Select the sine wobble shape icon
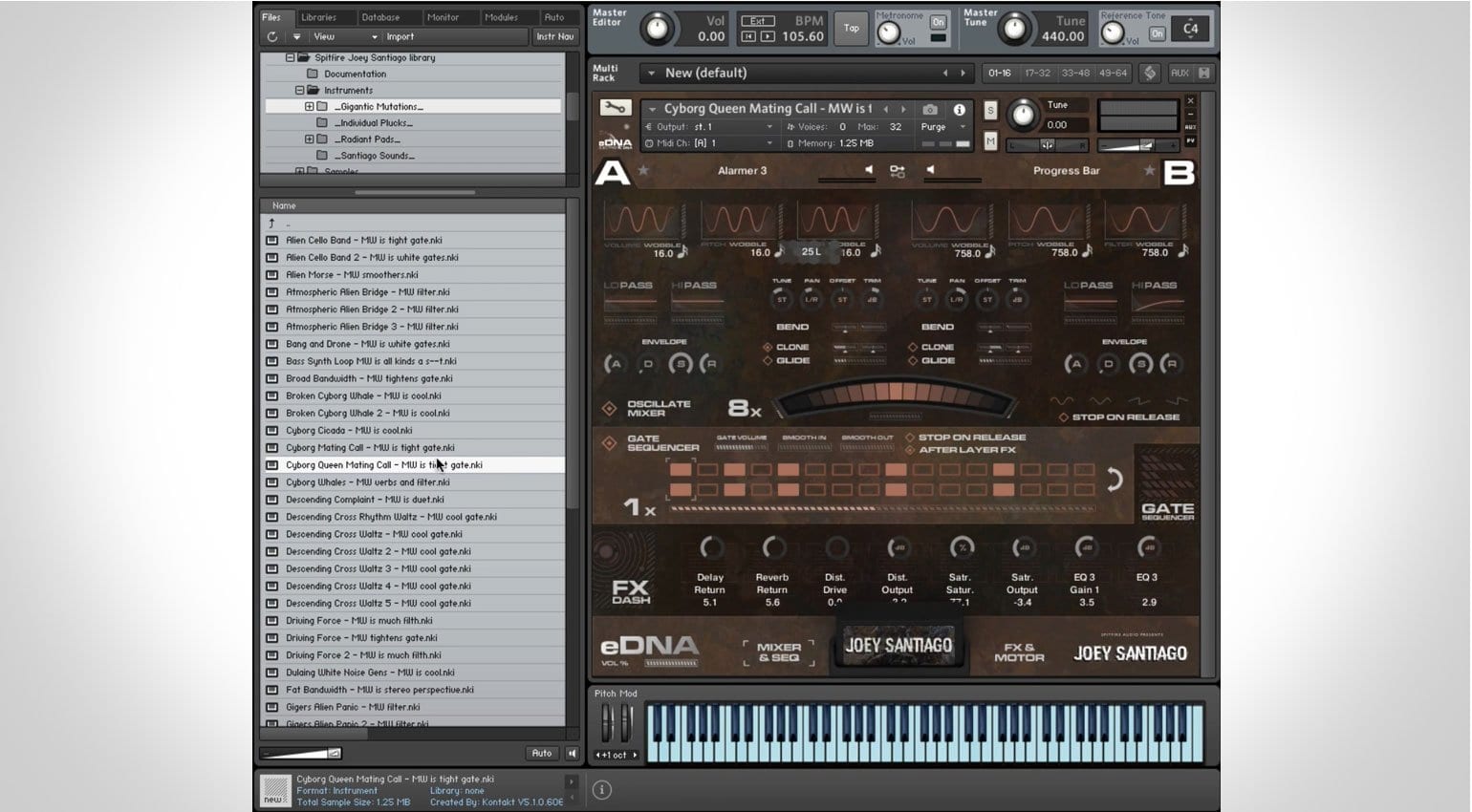Viewport: 1472px width, 812px height. pyautogui.click(x=1061, y=400)
